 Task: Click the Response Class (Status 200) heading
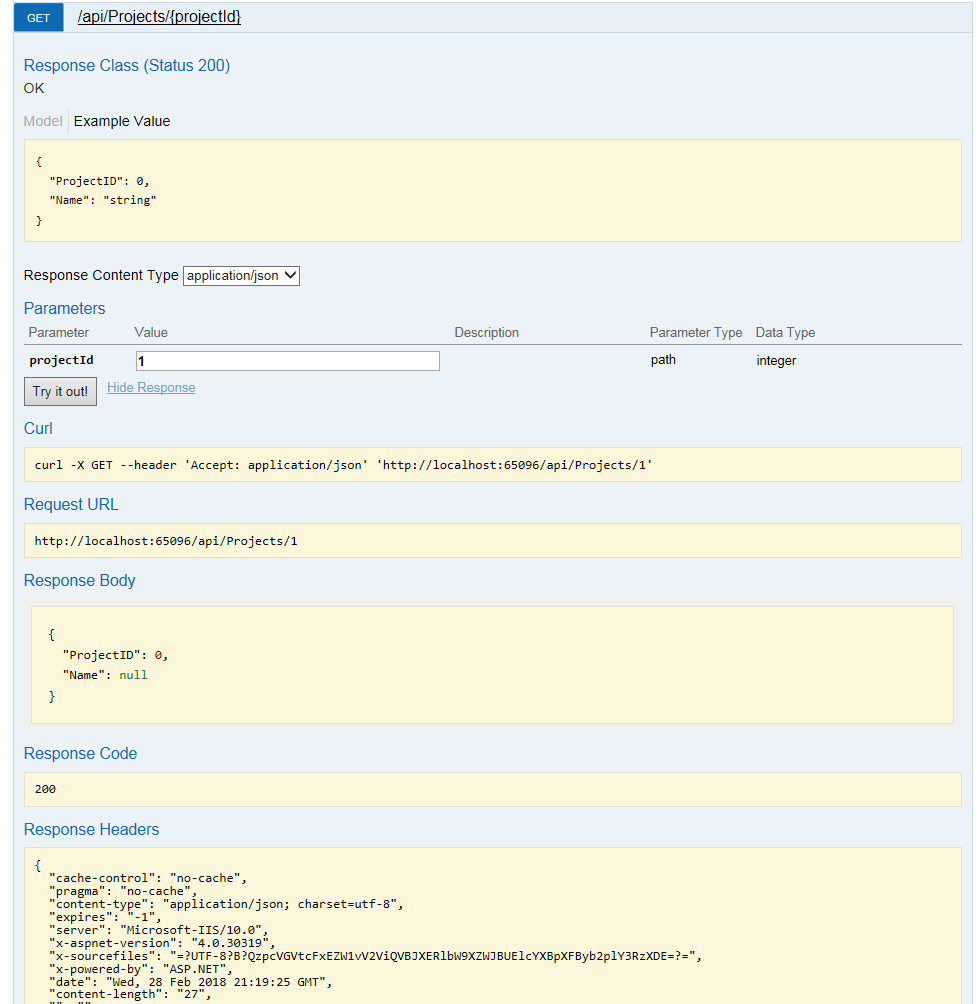(x=127, y=66)
